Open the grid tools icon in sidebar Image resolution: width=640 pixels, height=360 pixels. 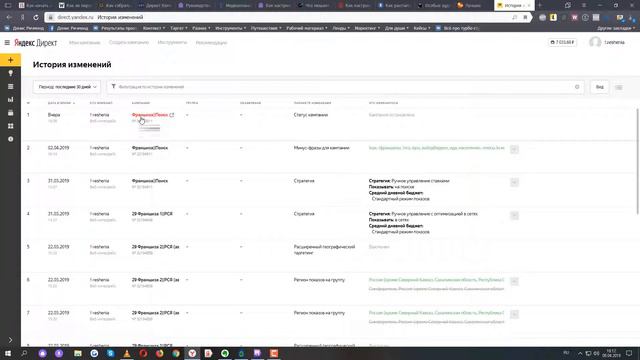(x=11, y=126)
